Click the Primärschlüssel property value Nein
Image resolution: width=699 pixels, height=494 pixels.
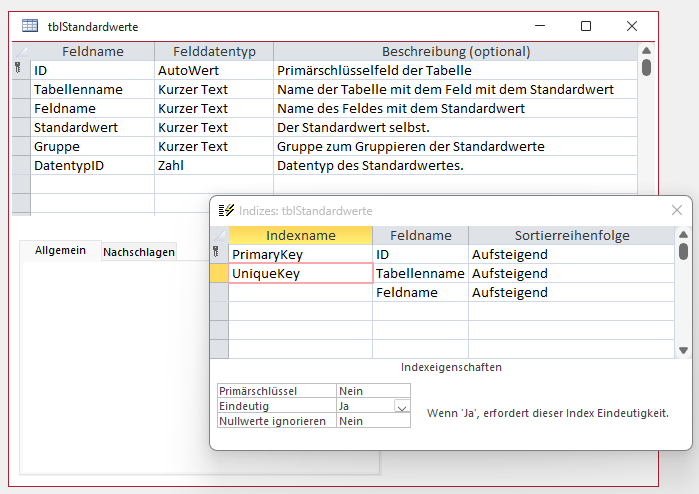pos(373,391)
